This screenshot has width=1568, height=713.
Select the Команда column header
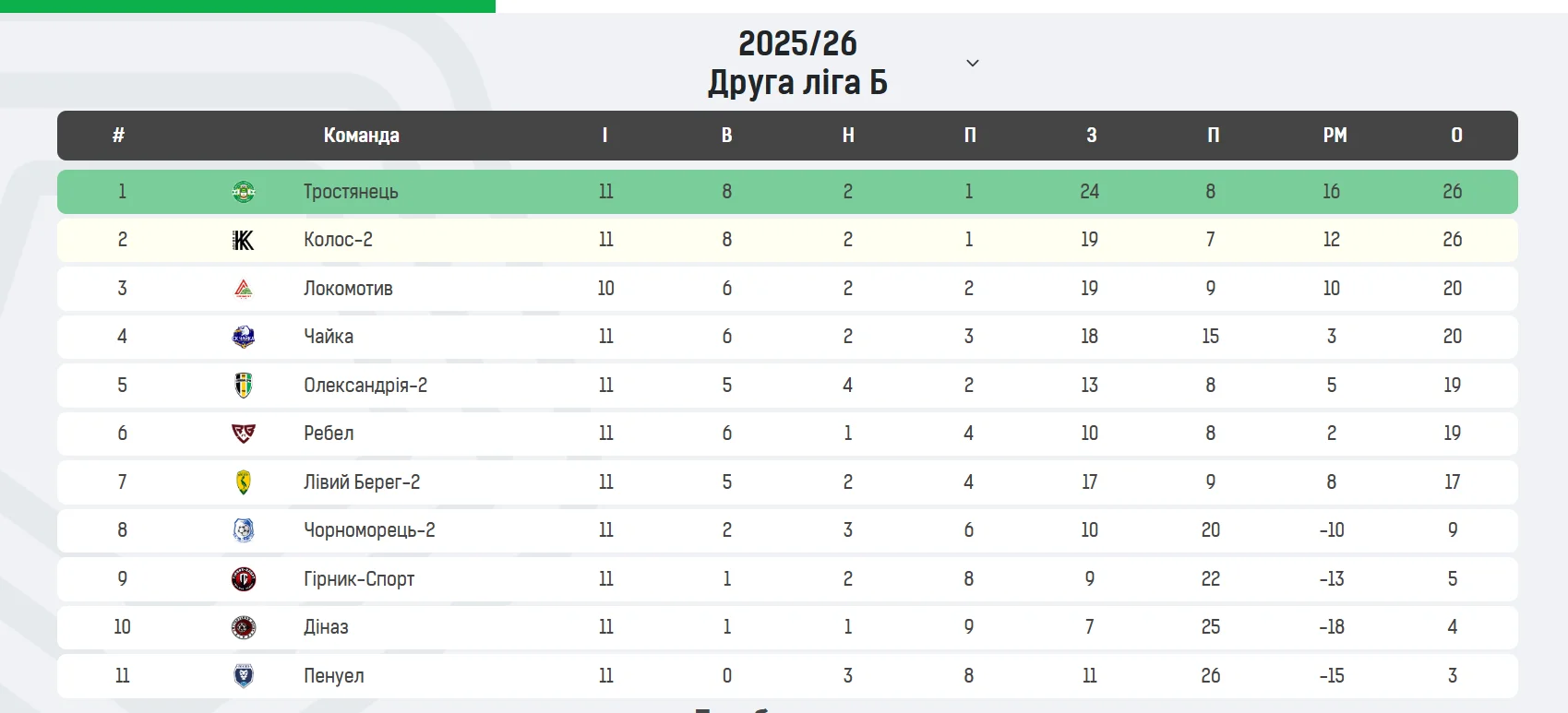click(x=361, y=136)
